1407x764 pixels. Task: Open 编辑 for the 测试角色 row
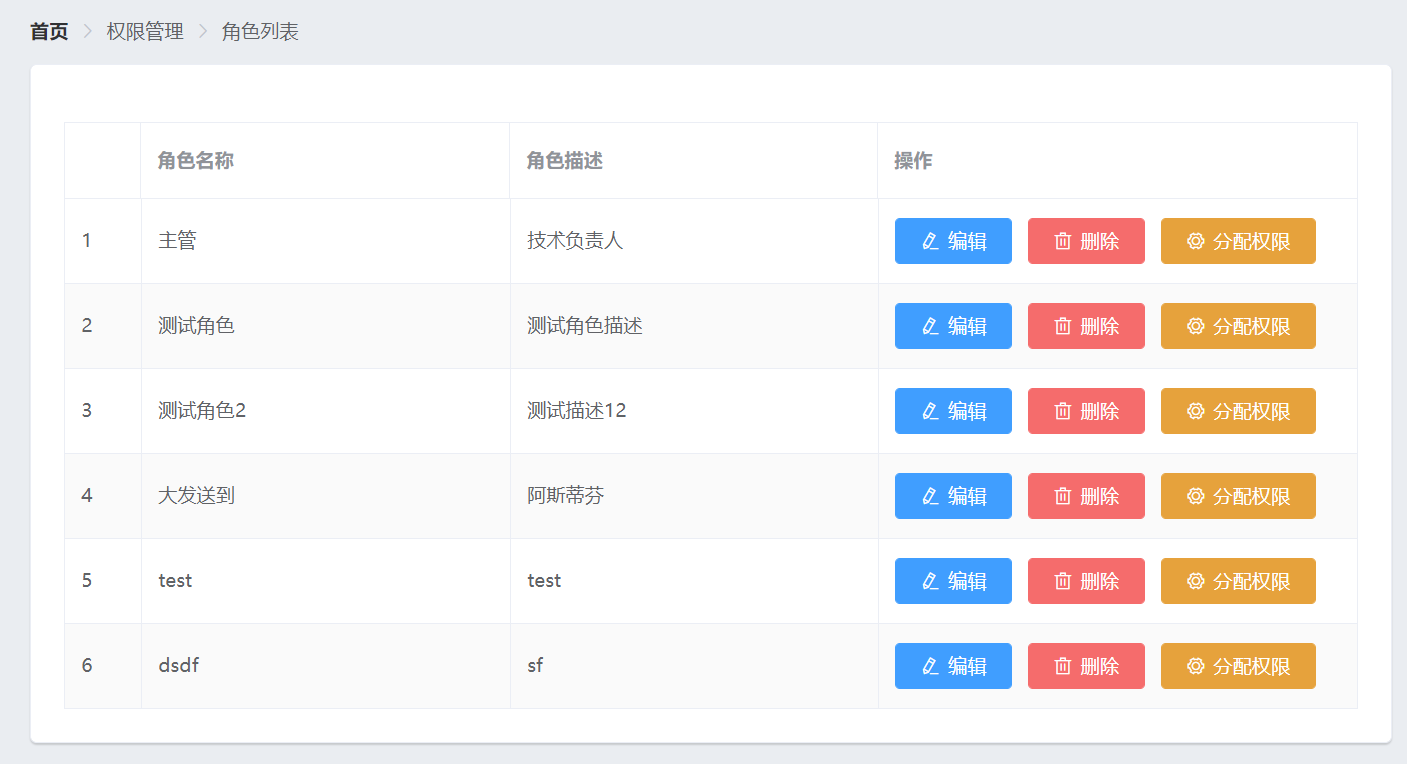[x=953, y=325]
